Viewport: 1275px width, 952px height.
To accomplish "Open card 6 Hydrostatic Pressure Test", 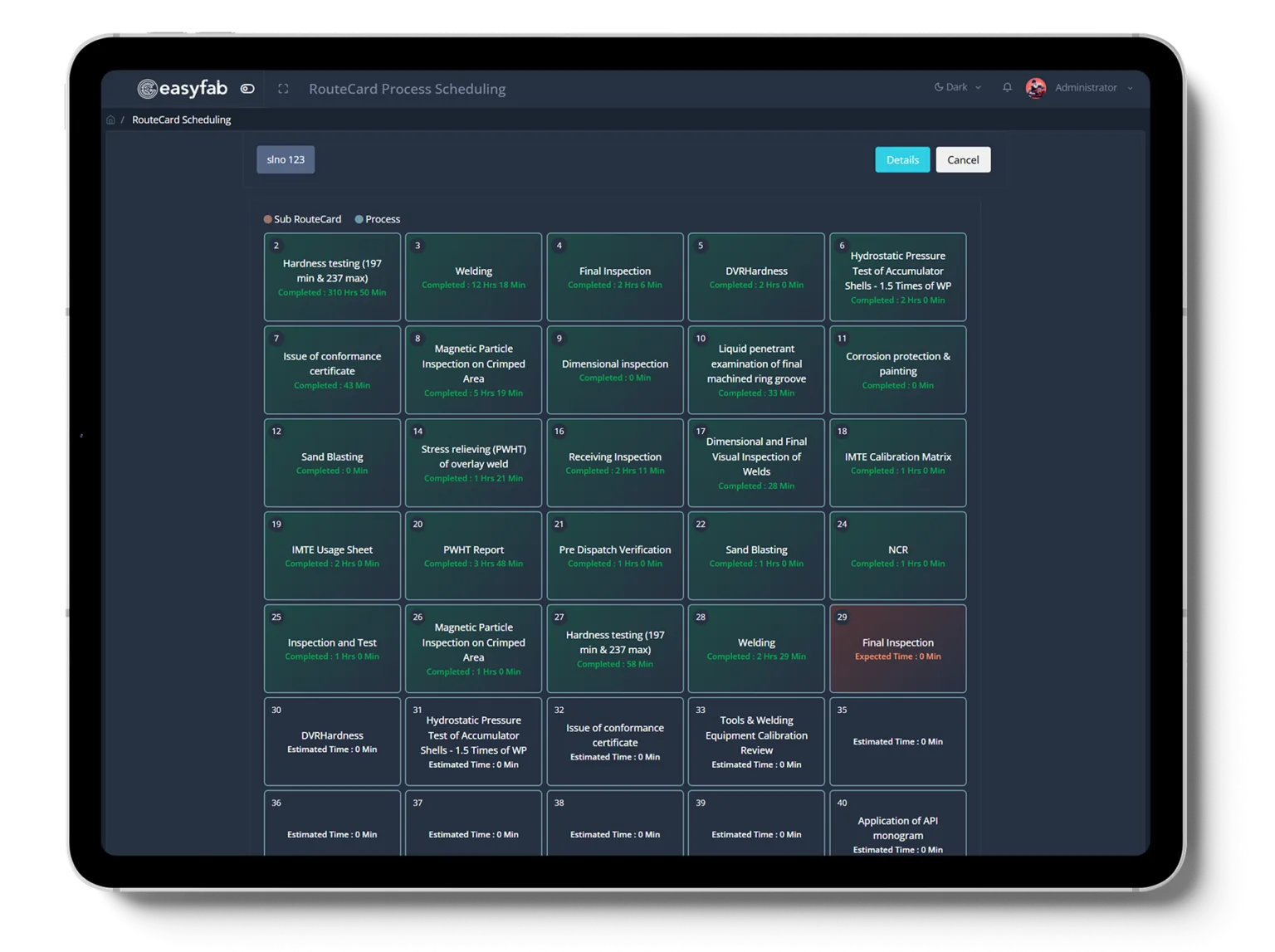I will (898, 277).
